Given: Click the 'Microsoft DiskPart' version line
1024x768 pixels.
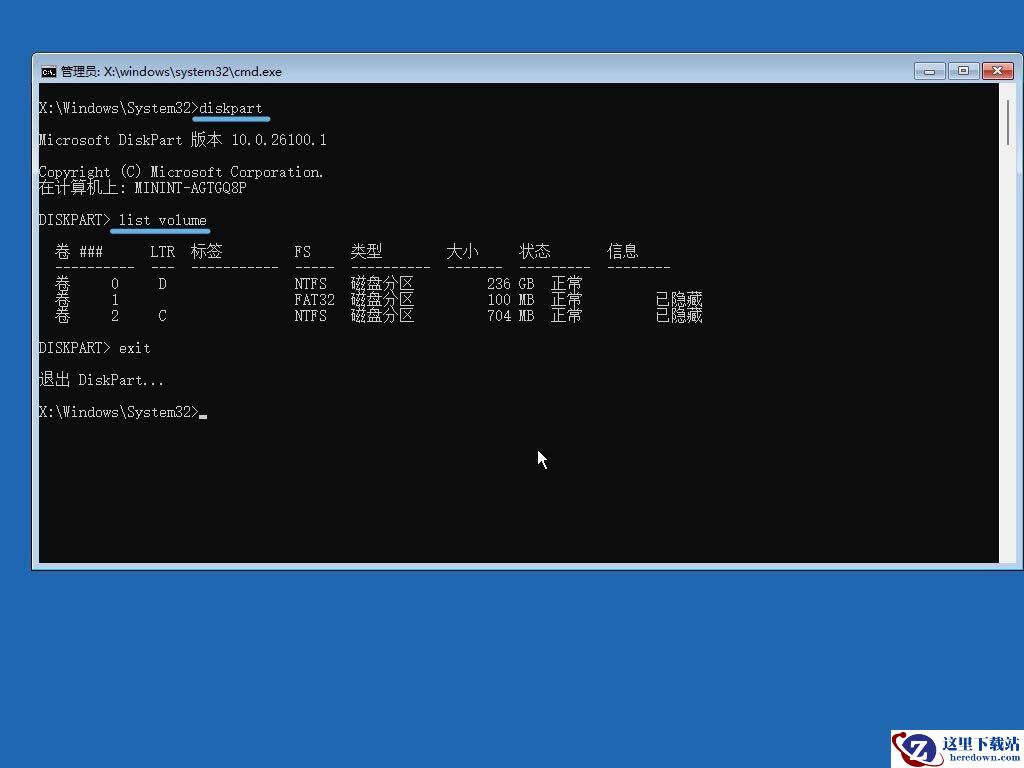Looking at the screenshot, I should click(183, 140).
